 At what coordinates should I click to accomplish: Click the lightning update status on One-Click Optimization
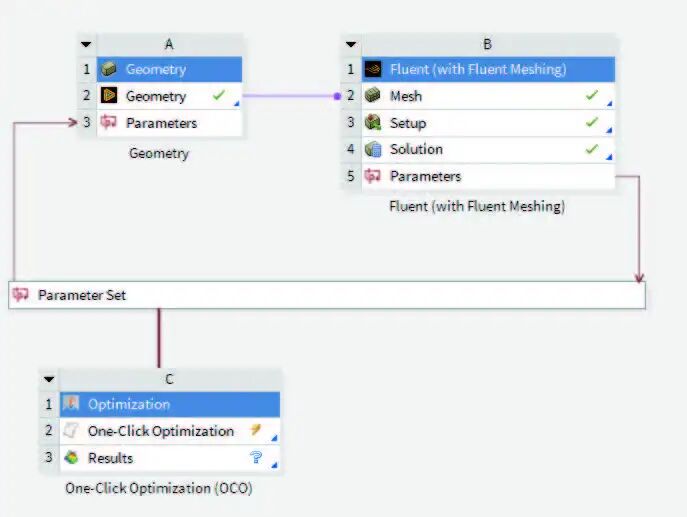click(255, 430)
